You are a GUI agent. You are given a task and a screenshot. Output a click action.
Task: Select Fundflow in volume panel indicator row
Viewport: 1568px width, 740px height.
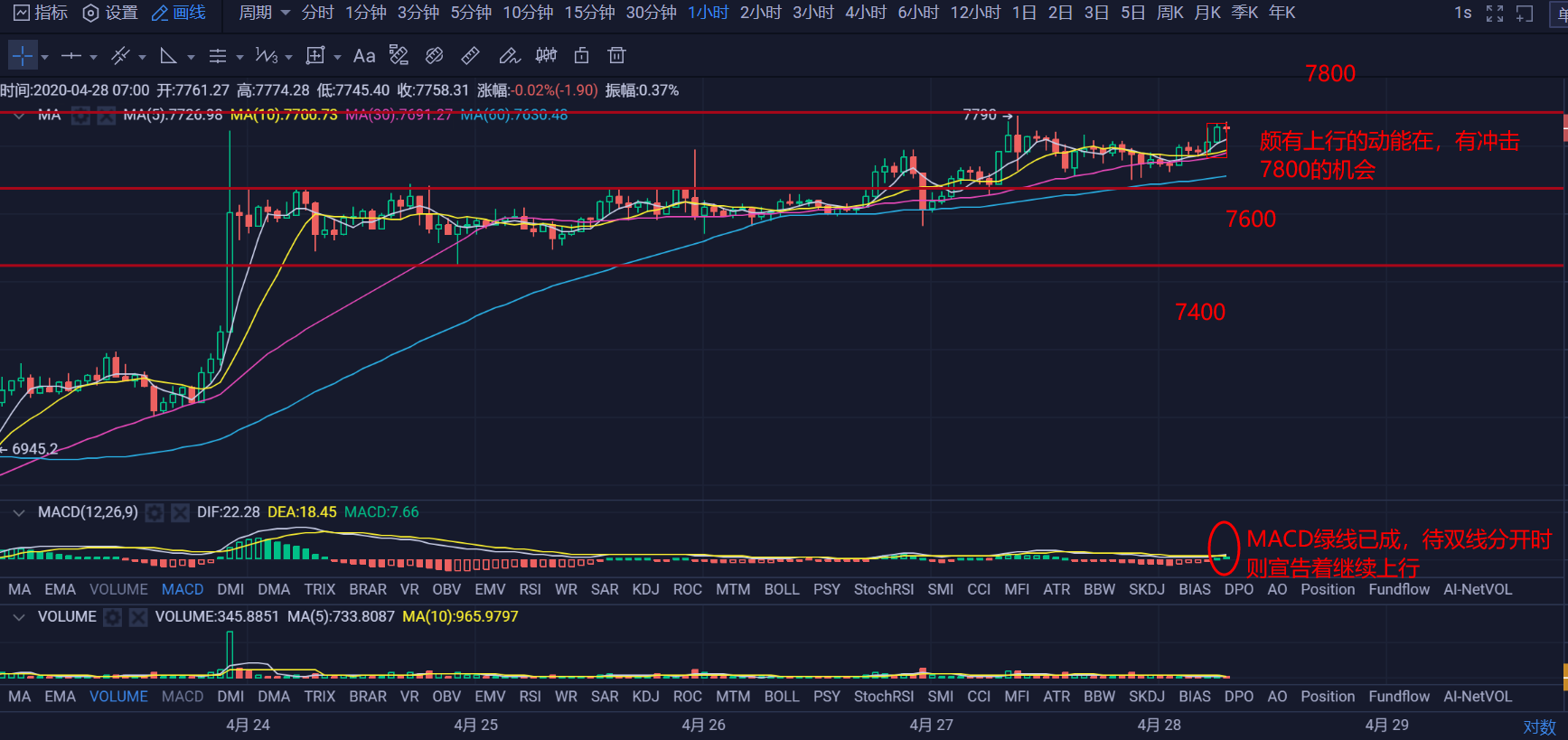coord(1399,697)
